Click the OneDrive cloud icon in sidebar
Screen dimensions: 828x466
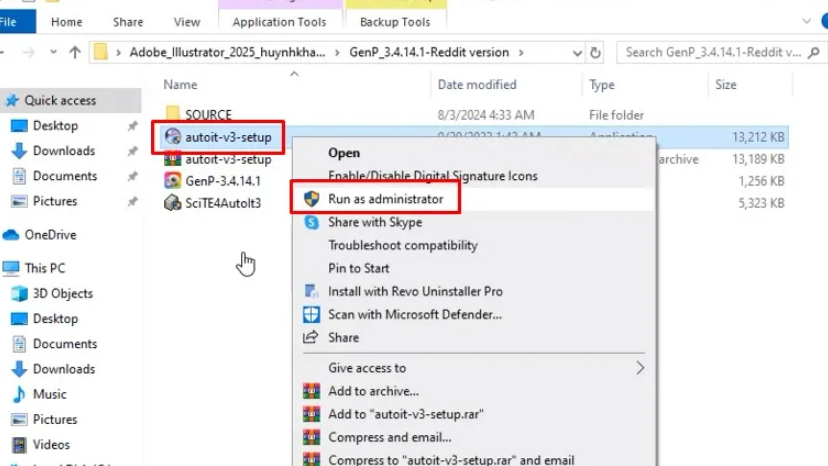pos(11,235)
